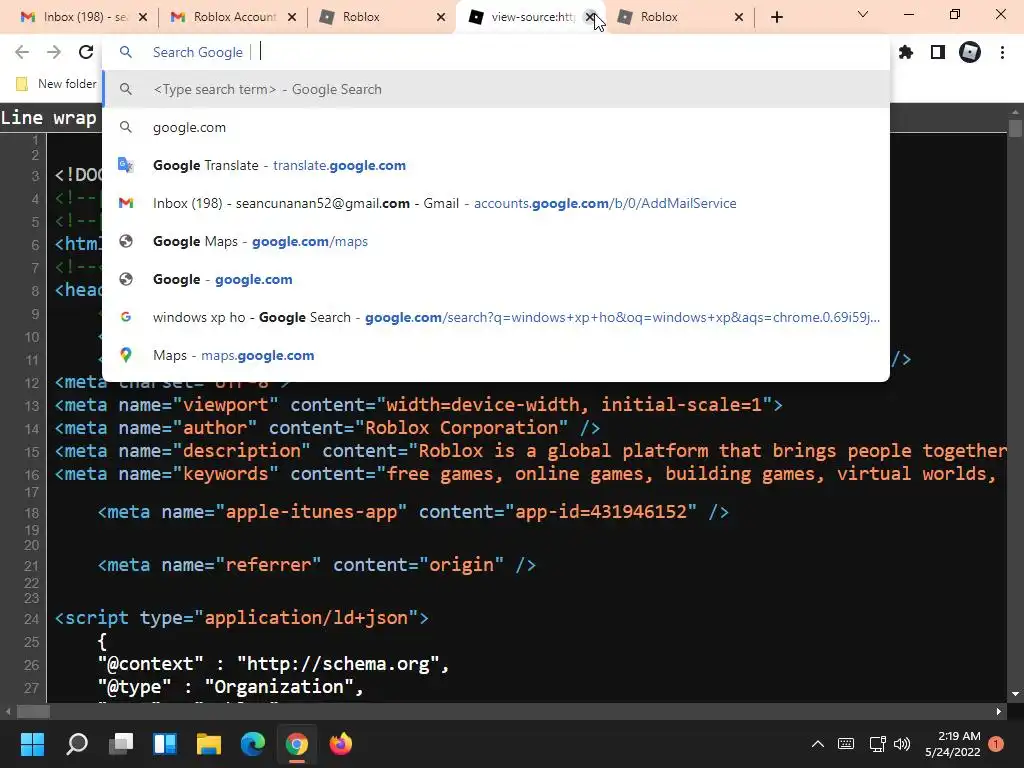Open the Widgets taskbar icon
This screenshot has height=768, width=1024.
(x=165, y=744)
